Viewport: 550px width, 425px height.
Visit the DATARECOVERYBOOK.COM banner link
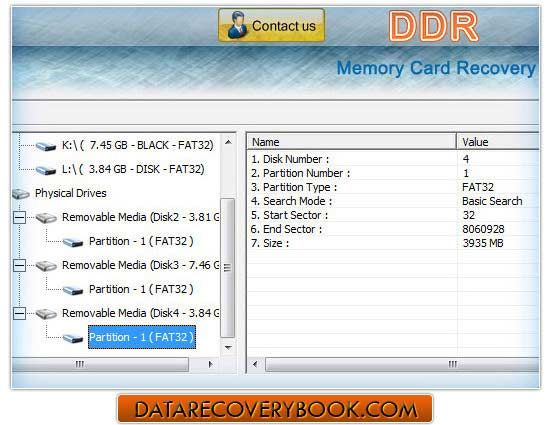275,409
